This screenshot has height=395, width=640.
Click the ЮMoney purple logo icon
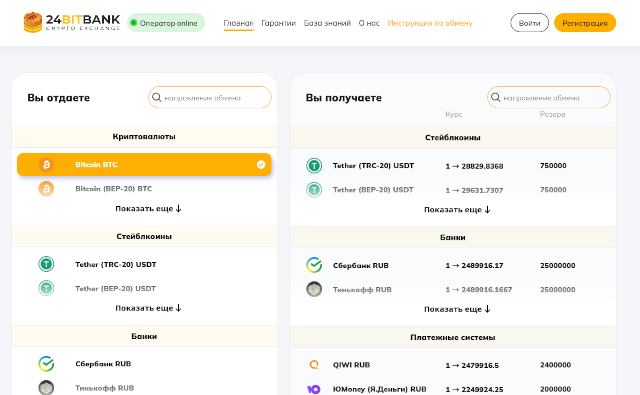pos(313,389)
